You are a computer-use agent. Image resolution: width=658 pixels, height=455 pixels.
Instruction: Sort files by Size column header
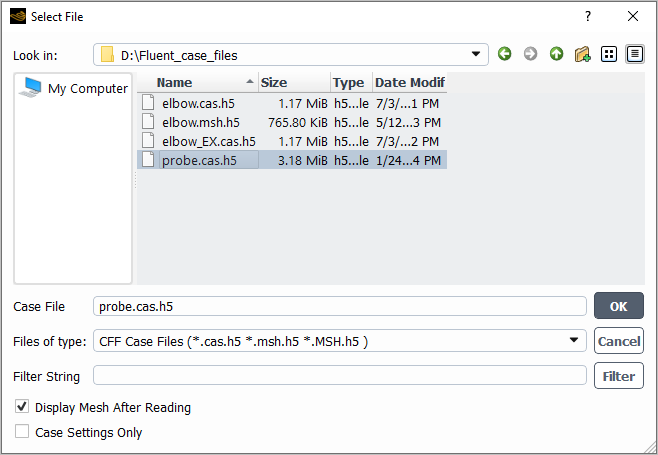(294, 83)
